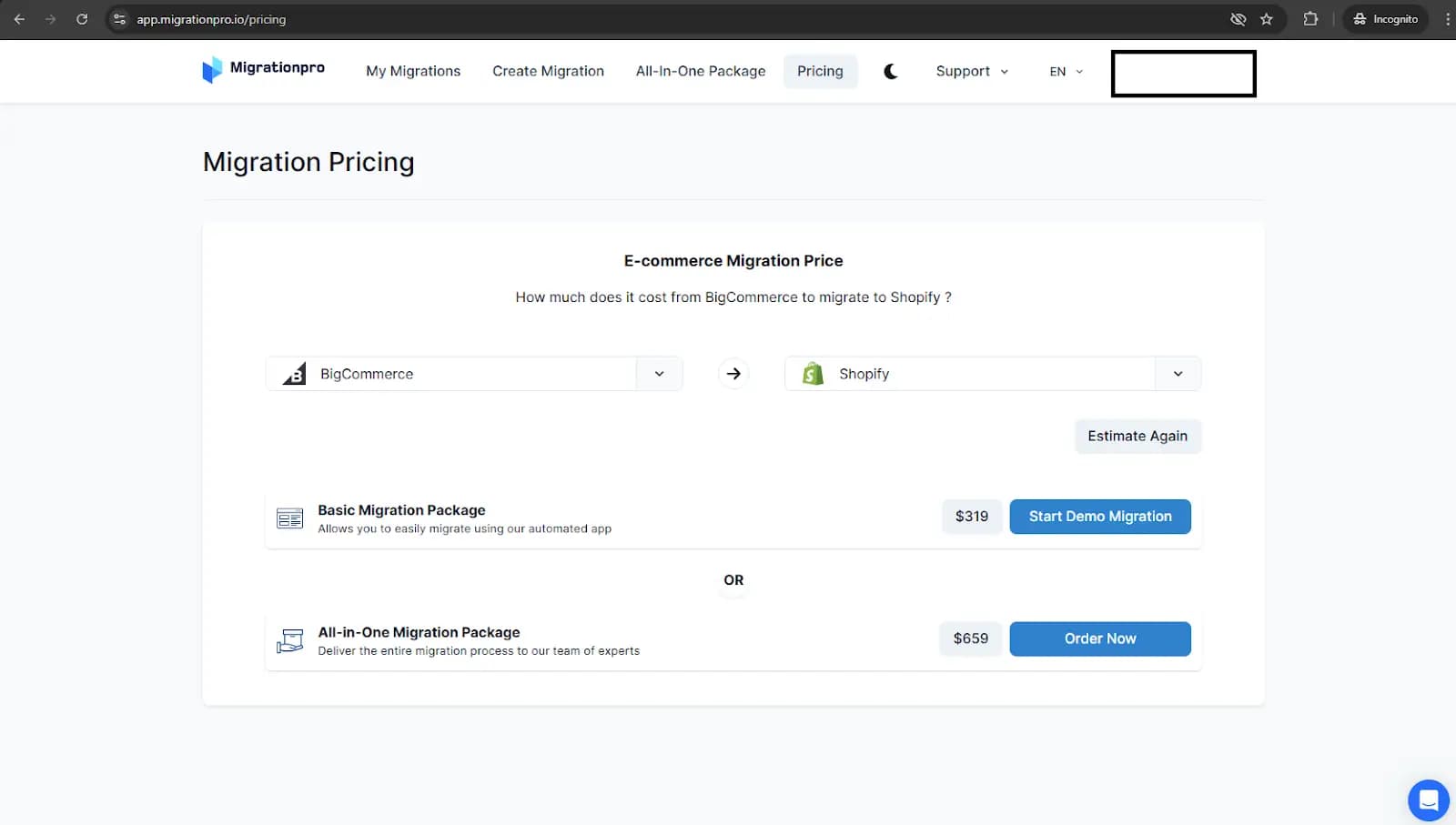Open the browser extensions puzzle icon
Image resolution: width=1456 pixels, height=825 pixels.
[1310, 19]
